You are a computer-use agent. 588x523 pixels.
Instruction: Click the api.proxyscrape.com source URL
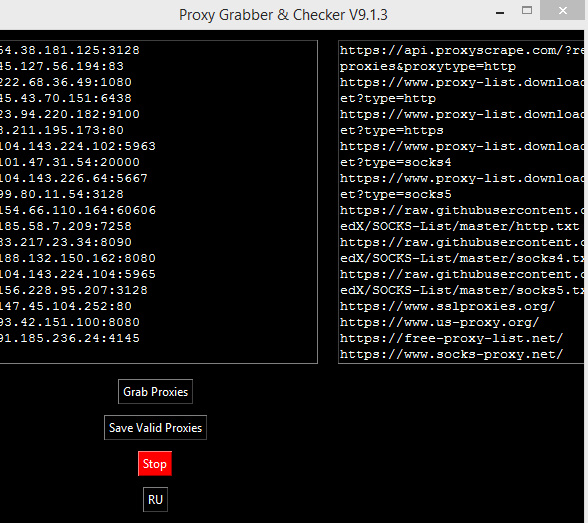tap(462, 50)
